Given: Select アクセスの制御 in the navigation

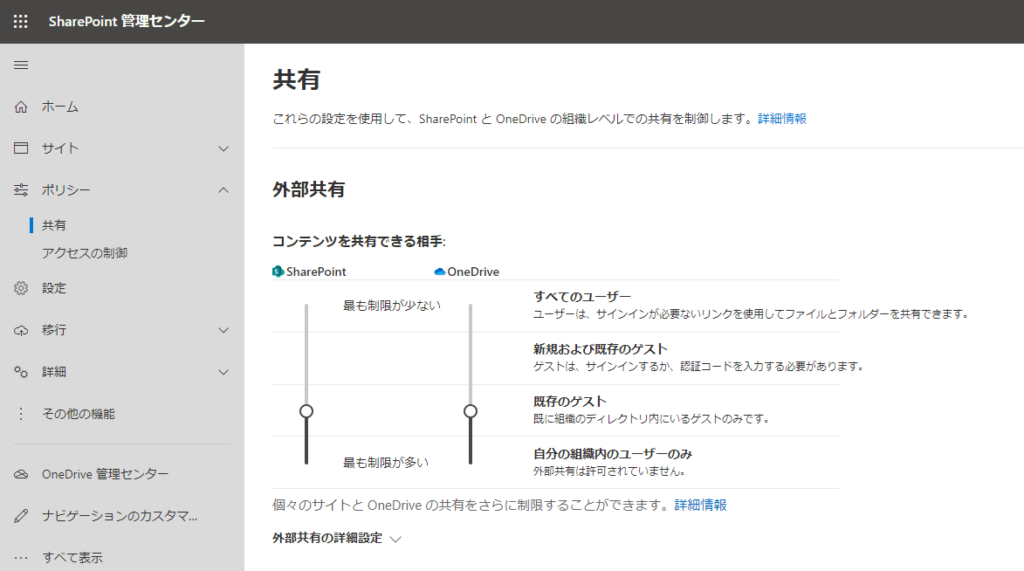Looking at the screenshot, I should [x=84, y=253].
